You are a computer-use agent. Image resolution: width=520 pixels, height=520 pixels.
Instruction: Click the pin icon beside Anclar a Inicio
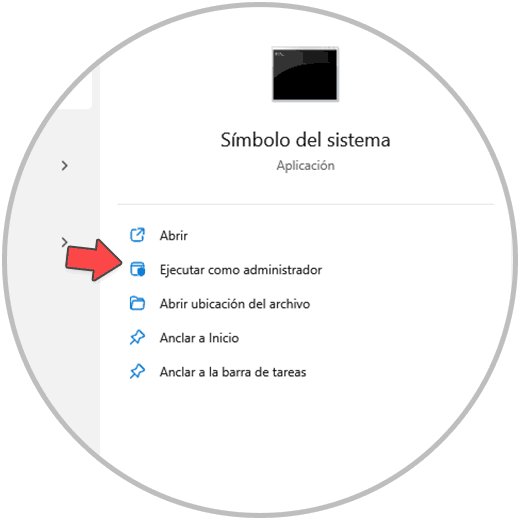click(137, 337)
